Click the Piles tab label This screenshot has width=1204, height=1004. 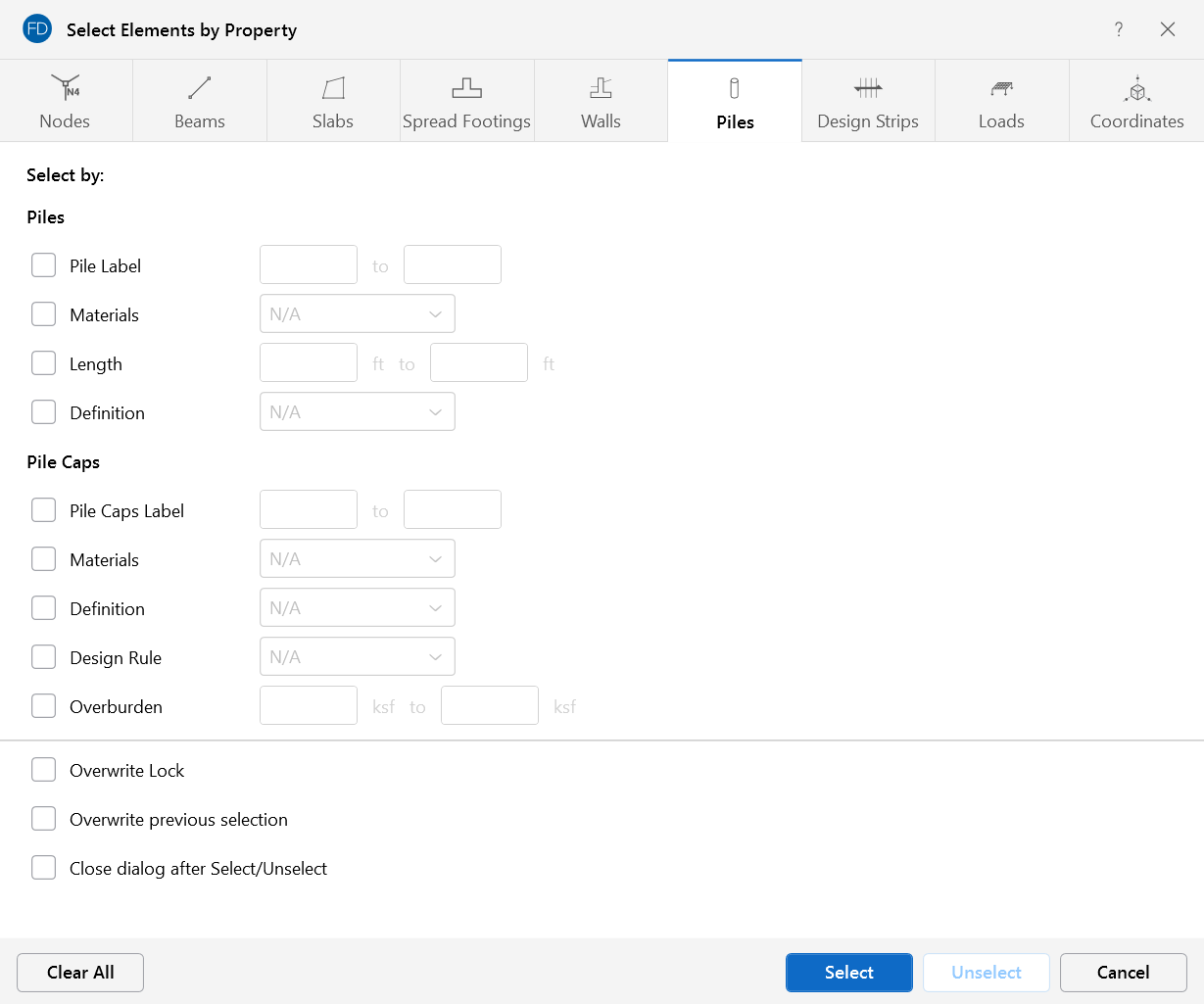pos(735,121)
